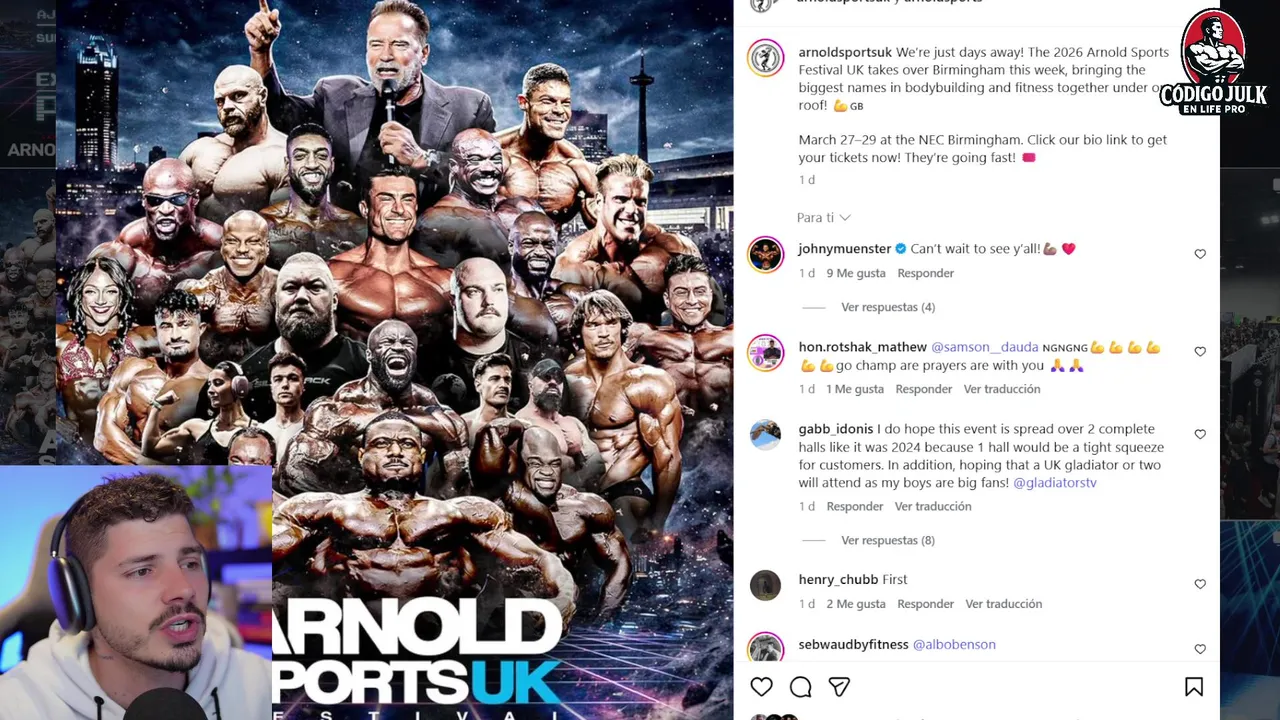
Task: Open gabb_idonis avatar
Action: [765, 435]
